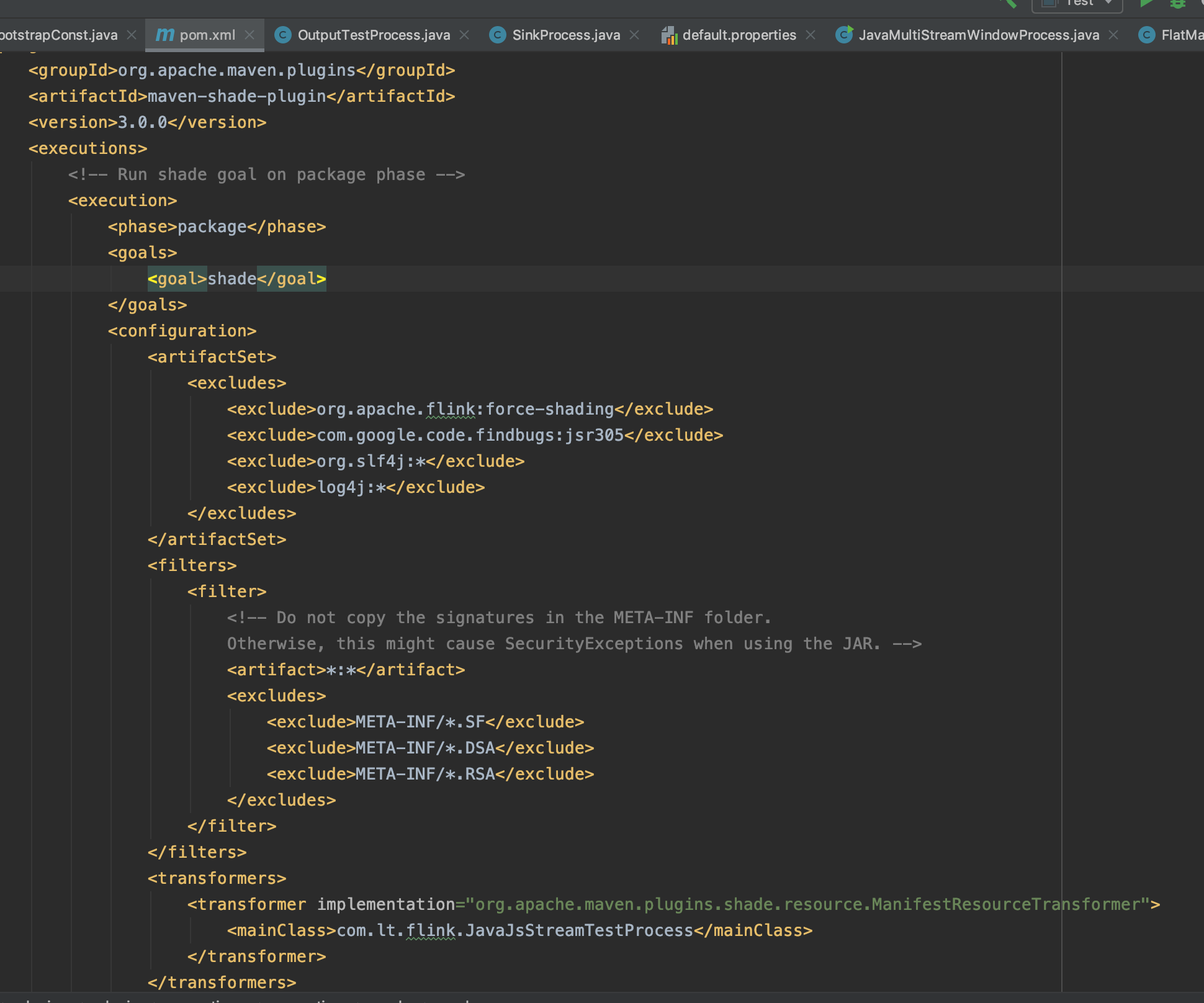
Task: Run the Test configuration with the green play button
Action: (1147, 3)
